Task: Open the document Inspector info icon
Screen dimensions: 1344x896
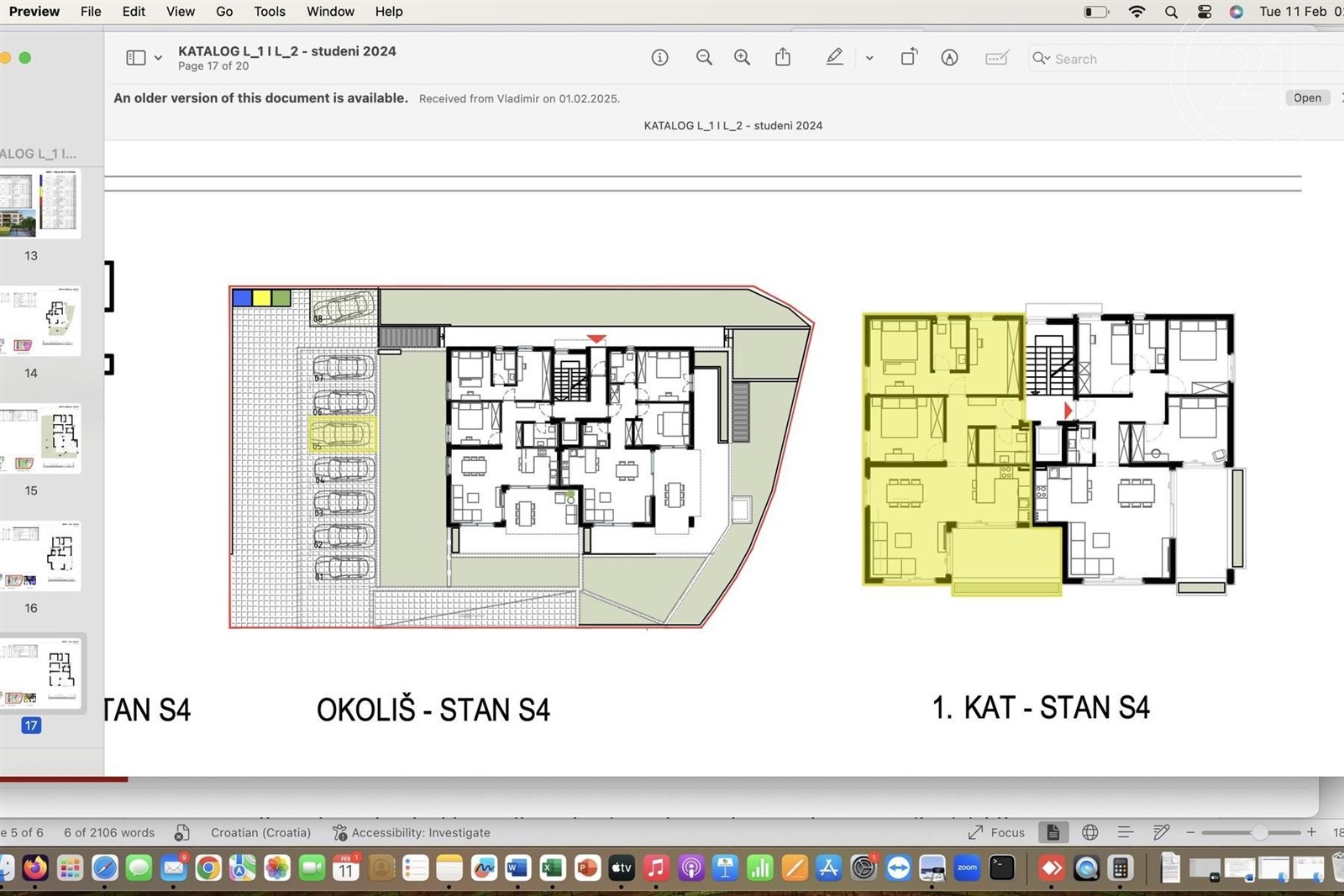Action: [x=659, y=58]
